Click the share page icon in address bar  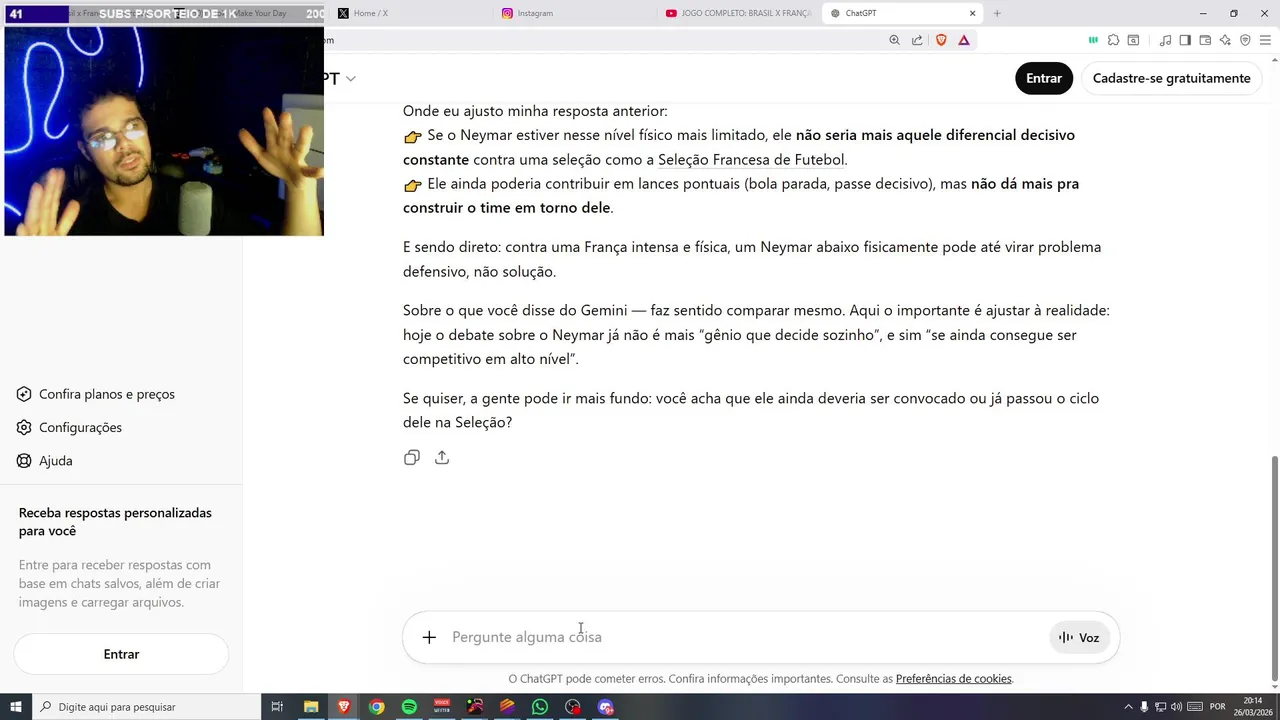[917, 40]
